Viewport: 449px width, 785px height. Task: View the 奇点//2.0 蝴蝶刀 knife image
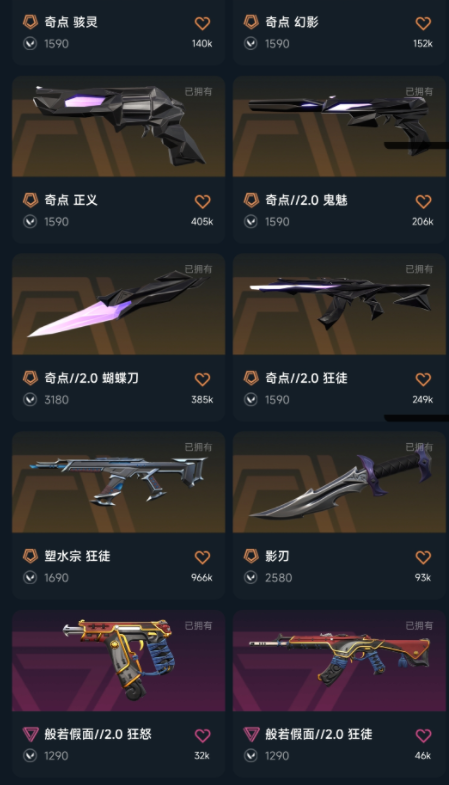pyautogui.click(x=119, y=304)
